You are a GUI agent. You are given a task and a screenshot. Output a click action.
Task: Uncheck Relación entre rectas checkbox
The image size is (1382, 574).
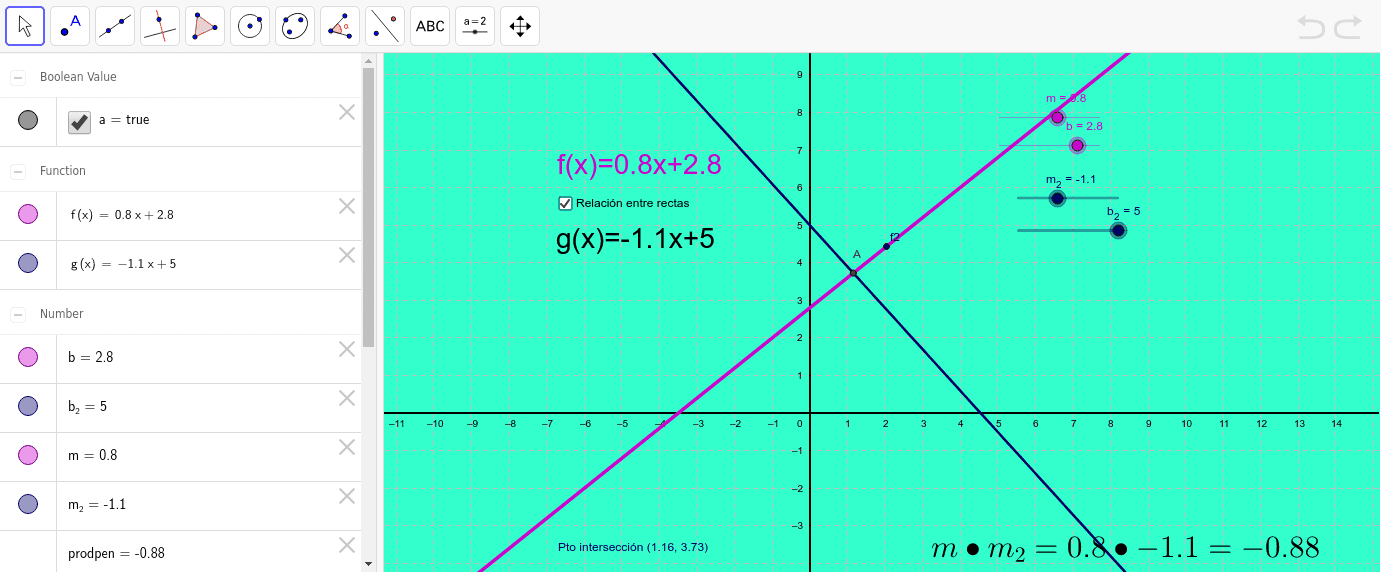(565, 203)
